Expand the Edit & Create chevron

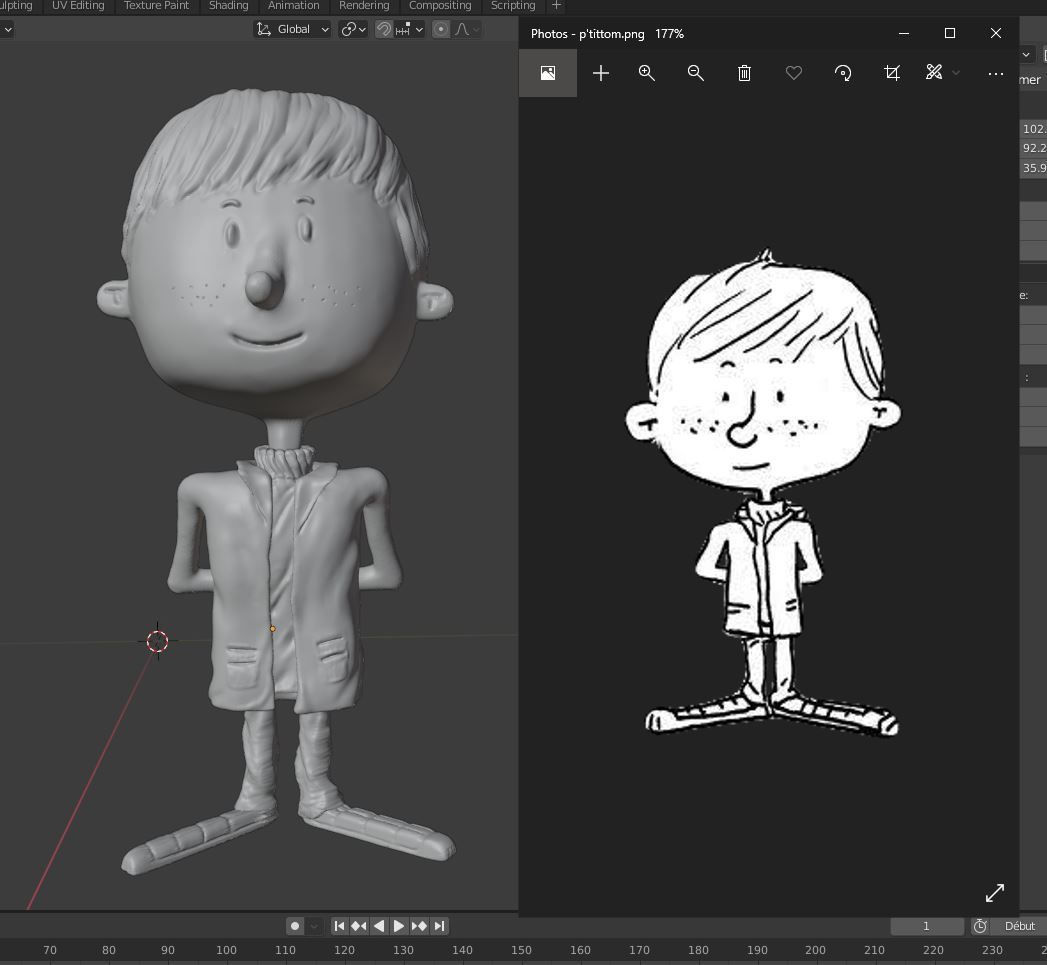(956, 73)
